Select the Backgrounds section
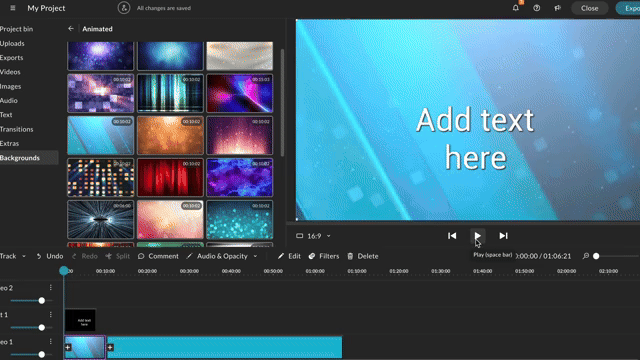The height and width of the screenshot is (360, 640). pyautogui.click(x=29, y=158)
